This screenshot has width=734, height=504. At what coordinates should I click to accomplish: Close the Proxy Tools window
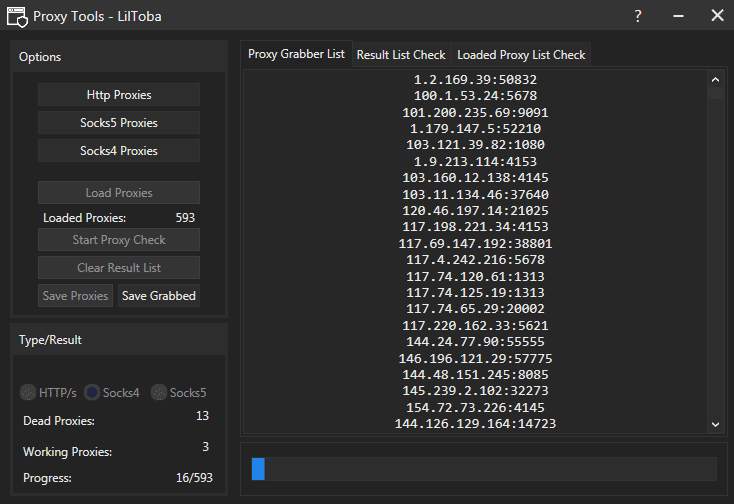click(x=717, y=15)
